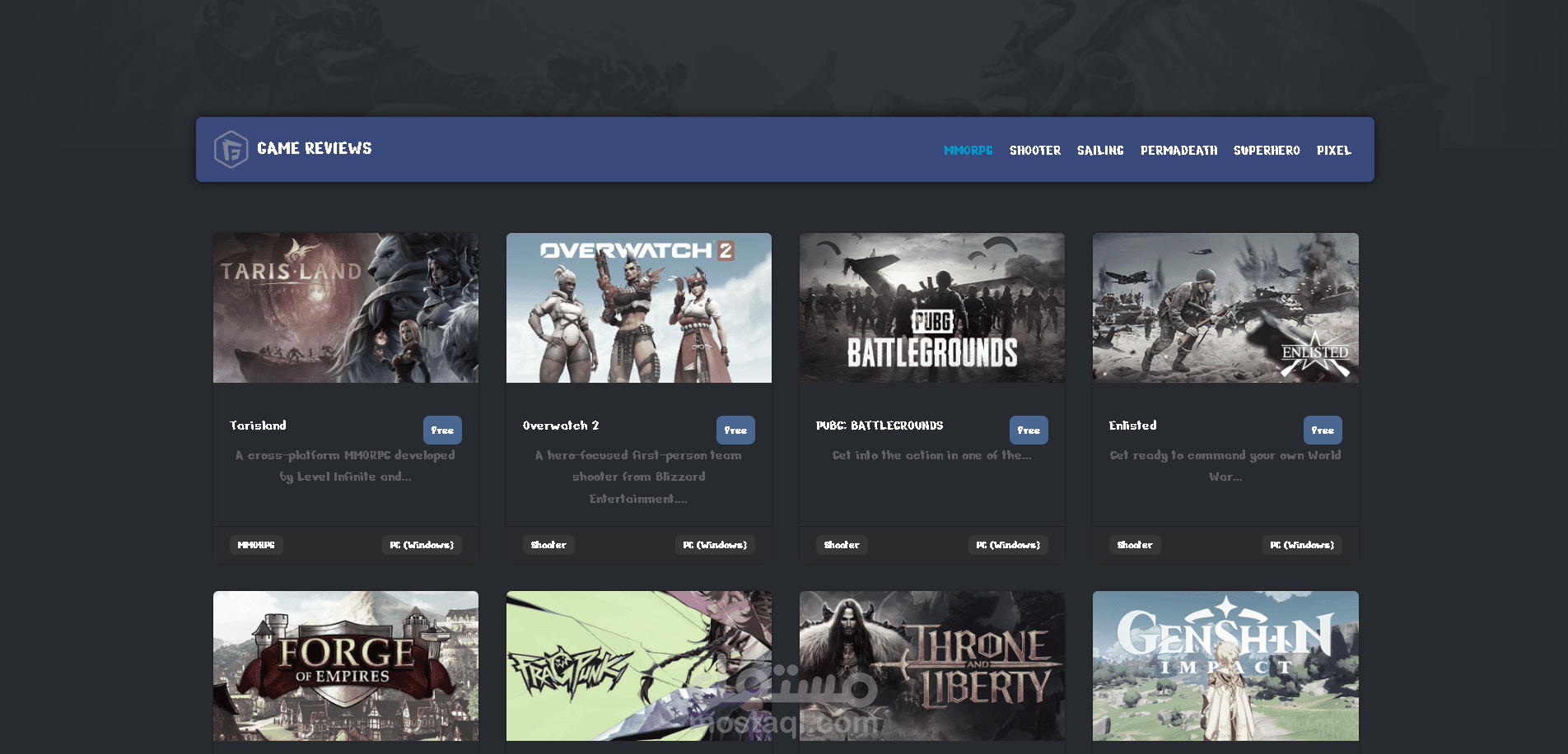The width and height of the screenshot is (1568, 754).
Task: Click the Free badge on Overwatch 2 card
Action: (x=735, y=431)
